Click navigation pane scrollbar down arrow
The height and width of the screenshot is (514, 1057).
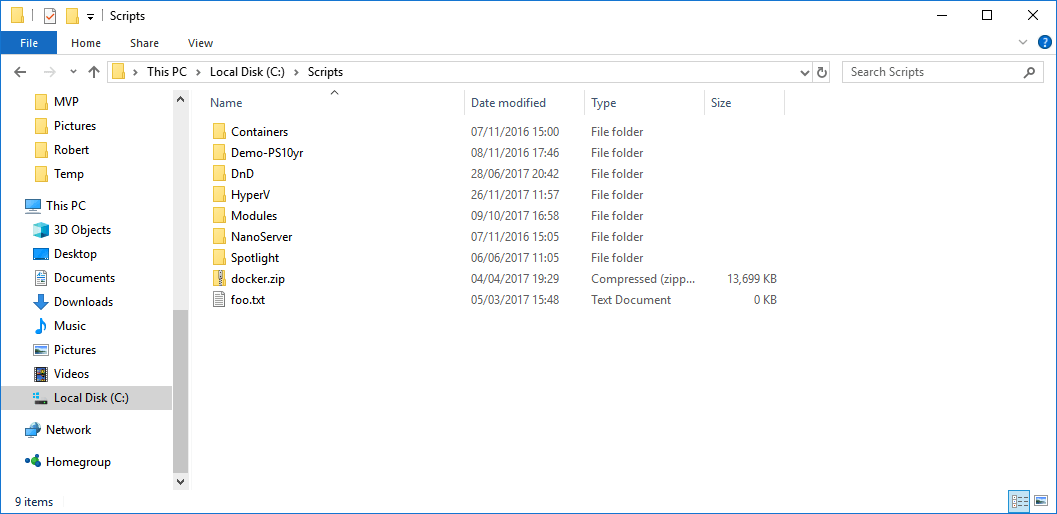tap(180, 482)
